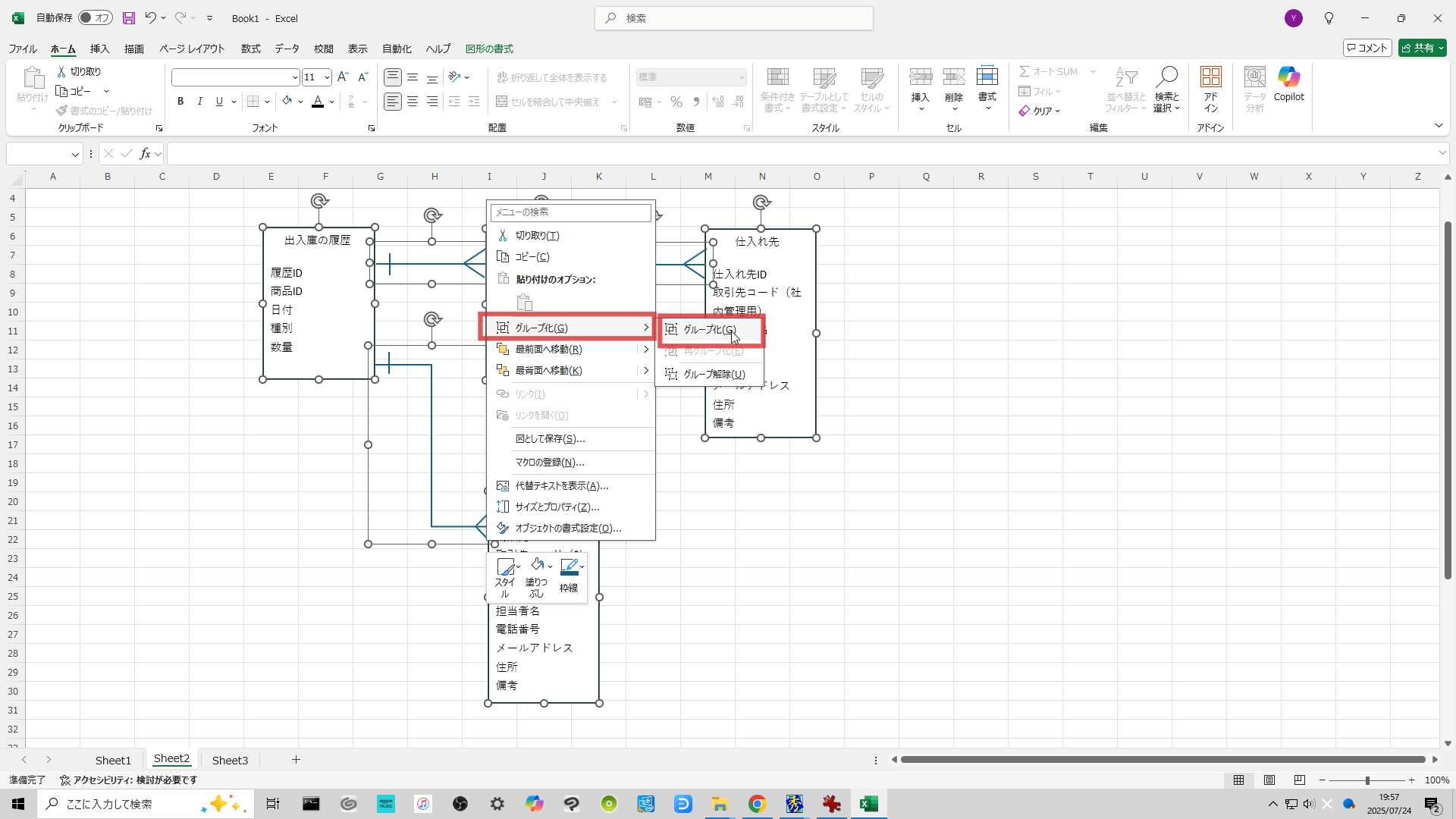This screenshot has height=819, width=1456.
Task: Switch to Sheet3 tab
Action: [230, 760]
